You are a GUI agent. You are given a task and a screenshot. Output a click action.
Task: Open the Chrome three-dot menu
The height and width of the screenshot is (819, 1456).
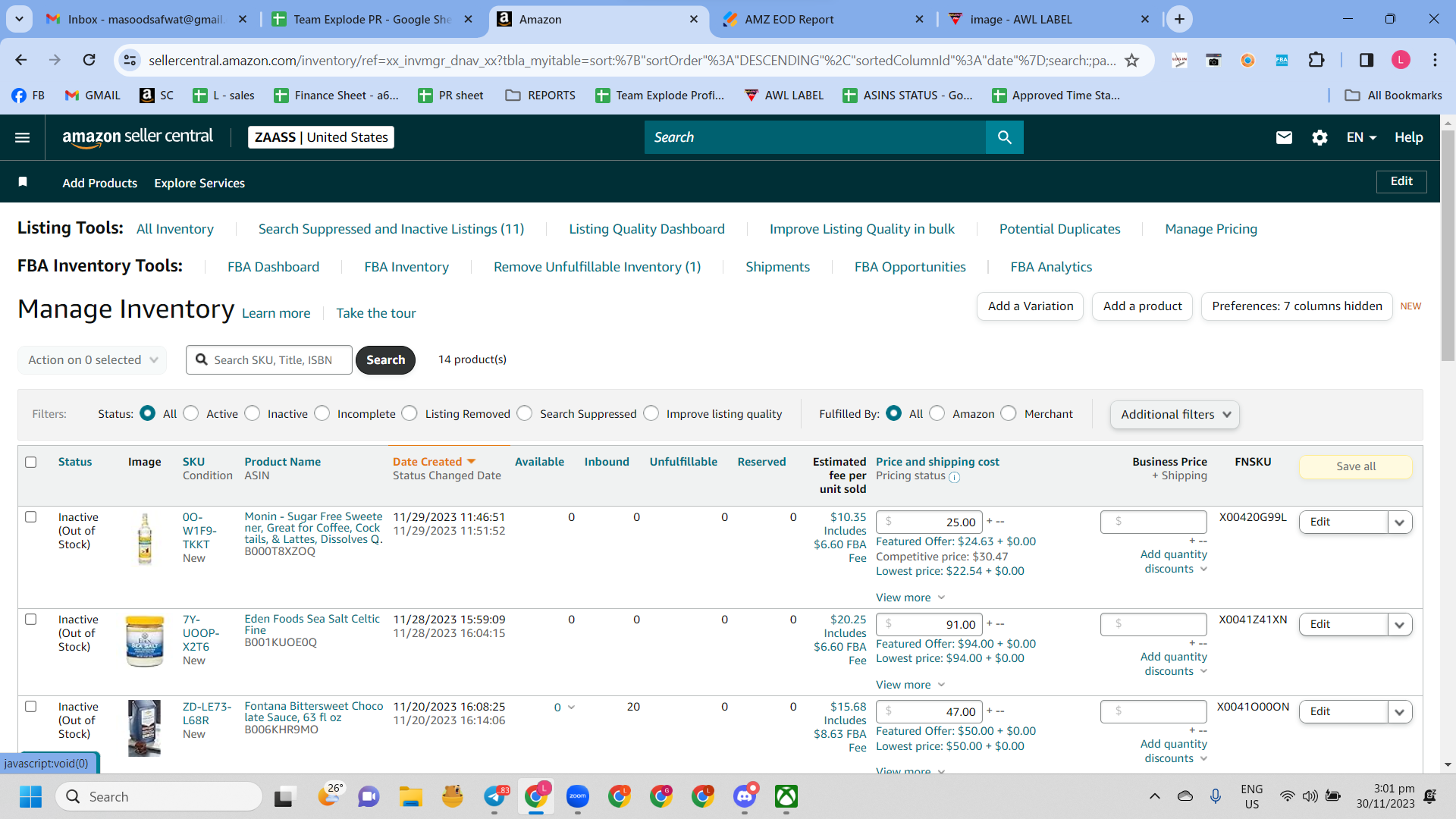tap(1435, 60)
